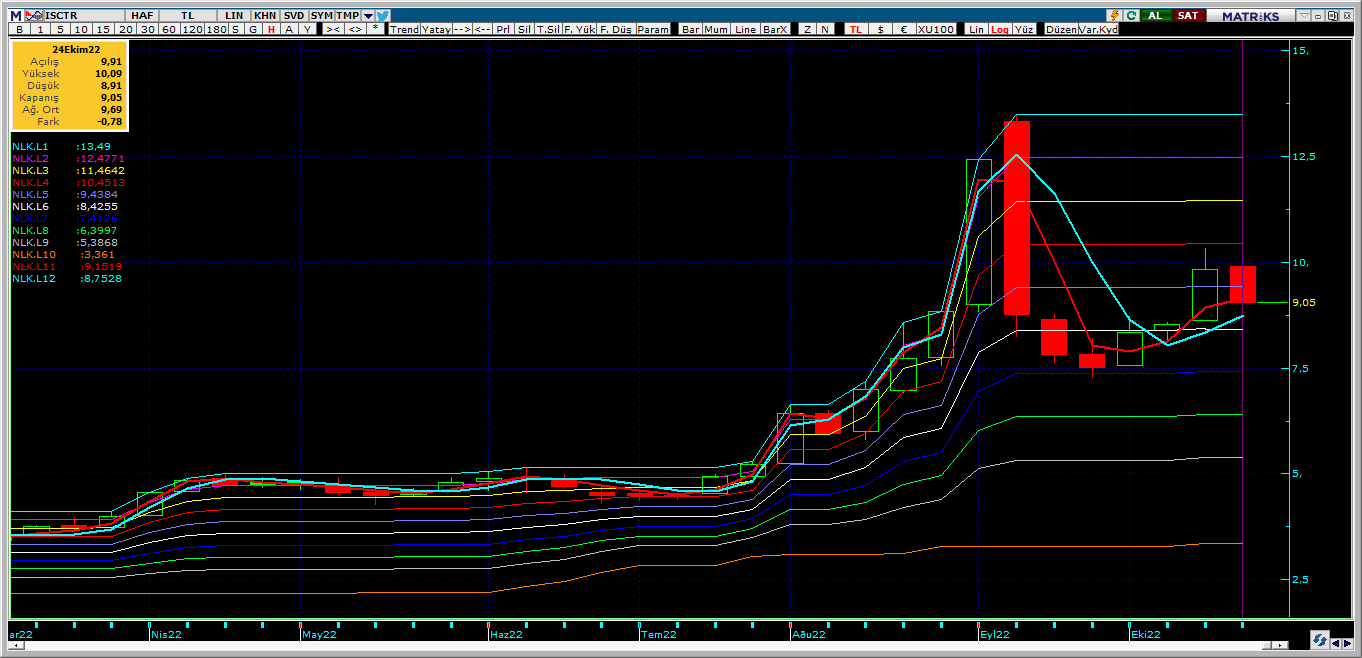This screenshot has height=658, width=1362.
Task: Click the green C refresh icon
Action: point(1131,16)
